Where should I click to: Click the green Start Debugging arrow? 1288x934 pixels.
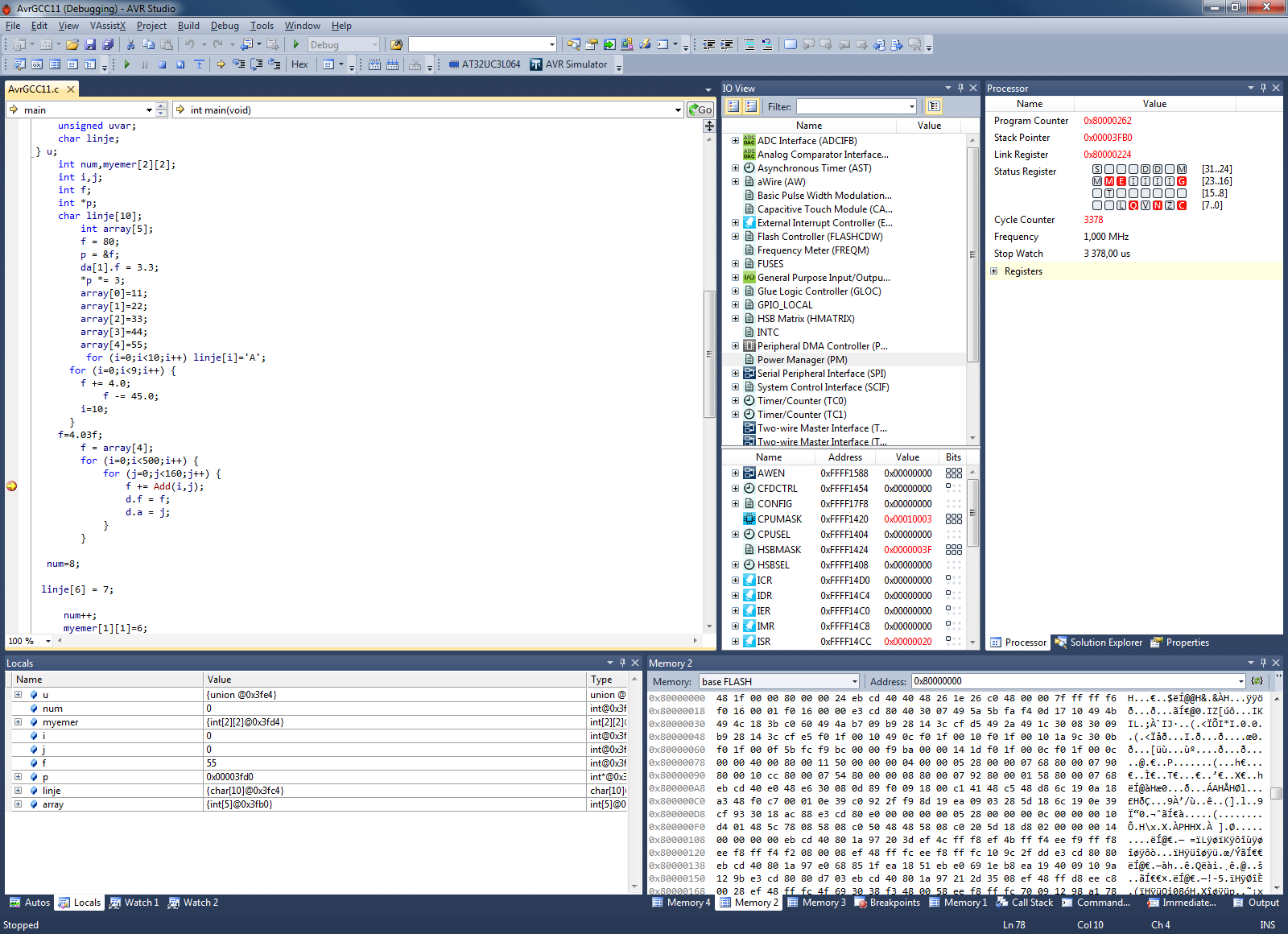click(296, 44)
